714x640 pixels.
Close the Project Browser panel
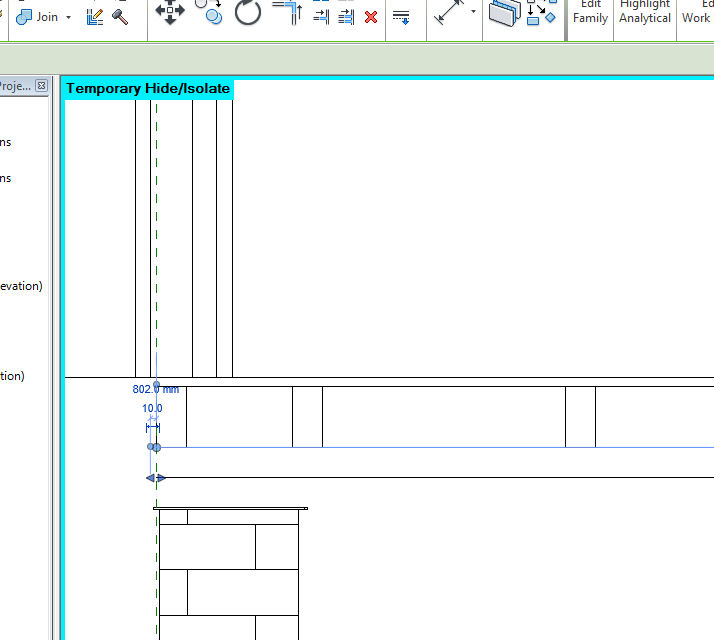pos(41,86)
